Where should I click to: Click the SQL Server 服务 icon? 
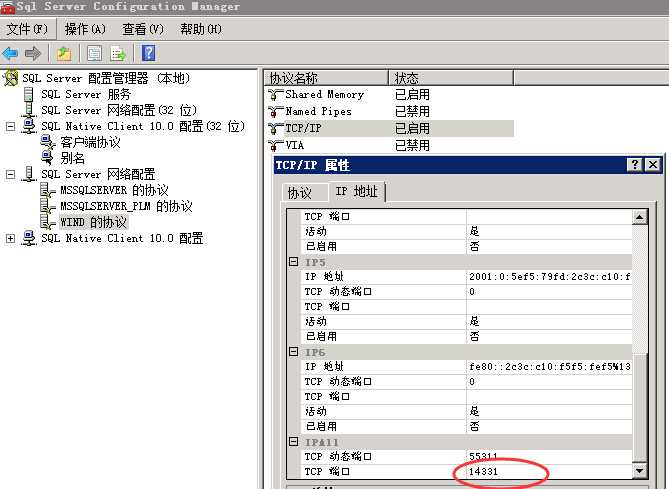28,94
